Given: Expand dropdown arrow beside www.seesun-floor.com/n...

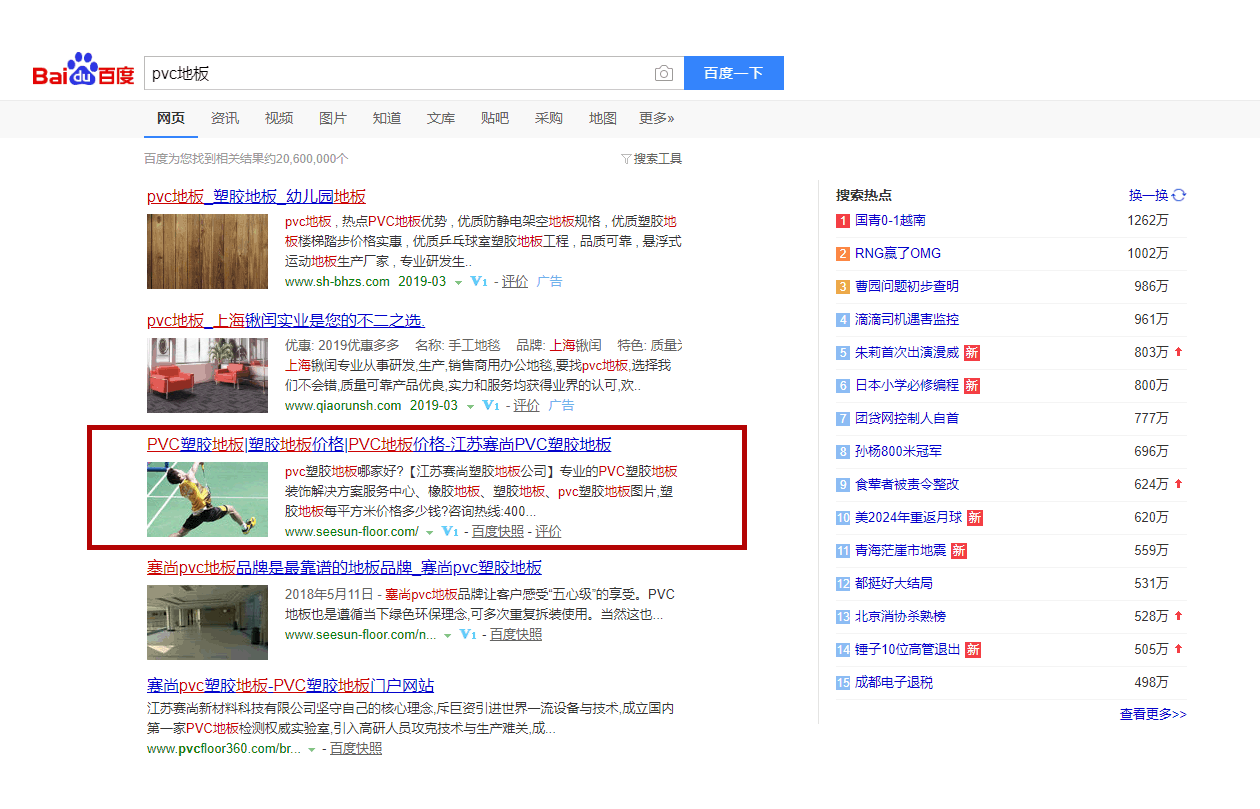Looking at the screenshot, I should 448,636.
